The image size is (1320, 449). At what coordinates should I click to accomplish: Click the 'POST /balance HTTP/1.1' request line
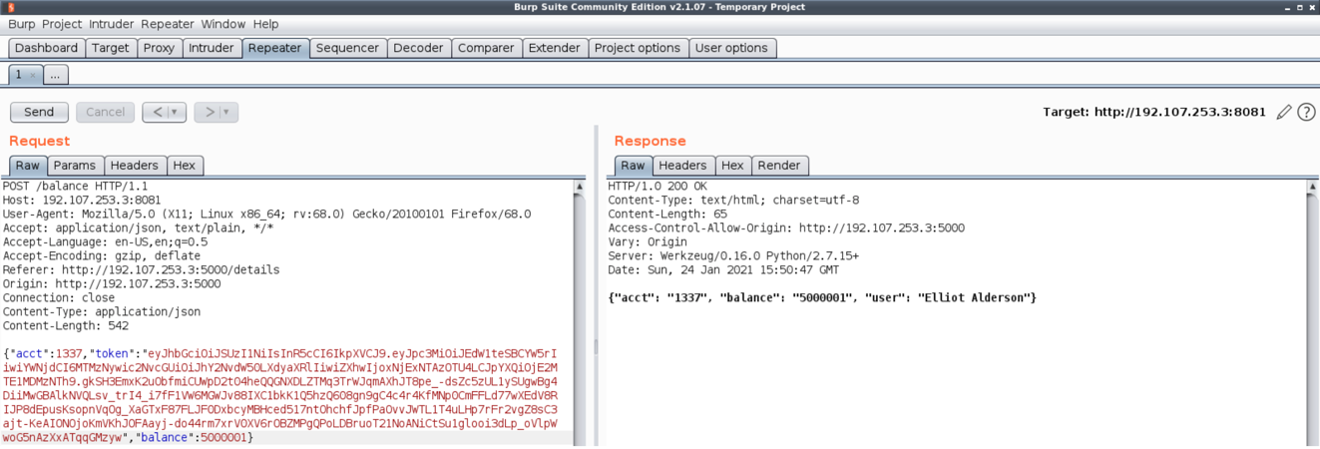click(x=76, y=186)
